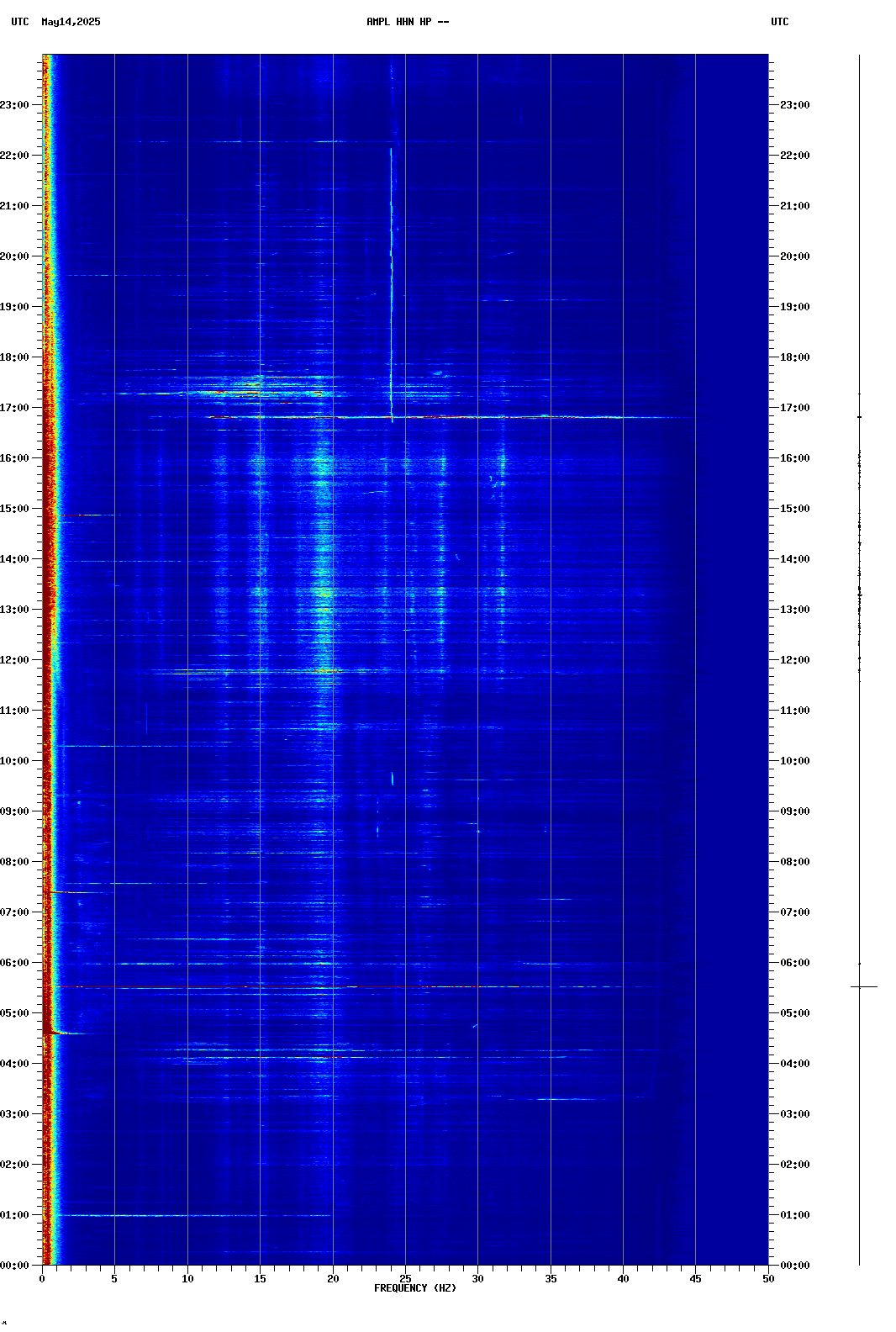Click 04:00 on the right time axis

click(x=795, y=1064)
